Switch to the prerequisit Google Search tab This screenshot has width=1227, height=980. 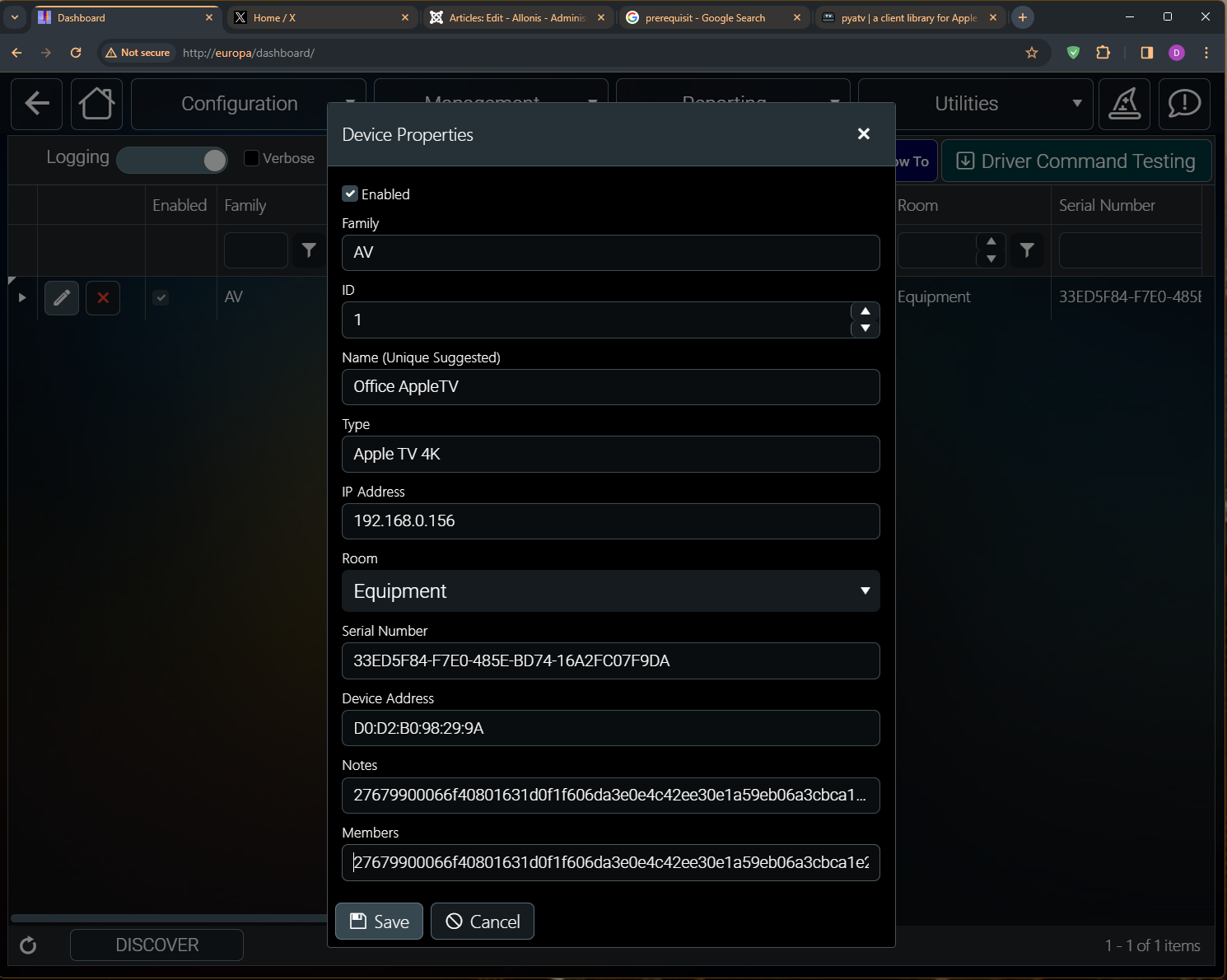tap(713, 17)
